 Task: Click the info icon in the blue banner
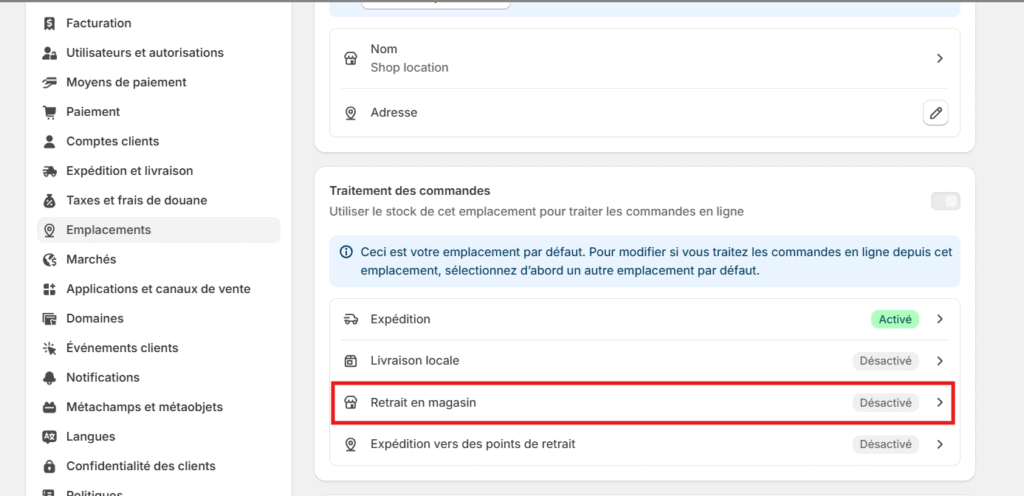347,252
